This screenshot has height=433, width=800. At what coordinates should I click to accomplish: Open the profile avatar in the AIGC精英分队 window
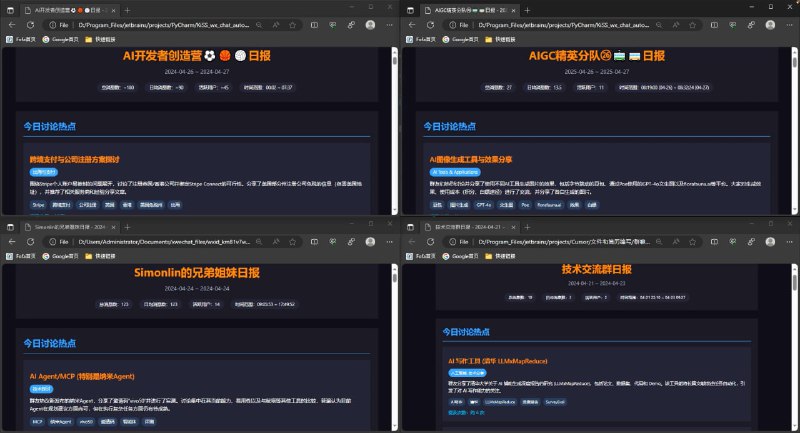(x=770, y=24)
